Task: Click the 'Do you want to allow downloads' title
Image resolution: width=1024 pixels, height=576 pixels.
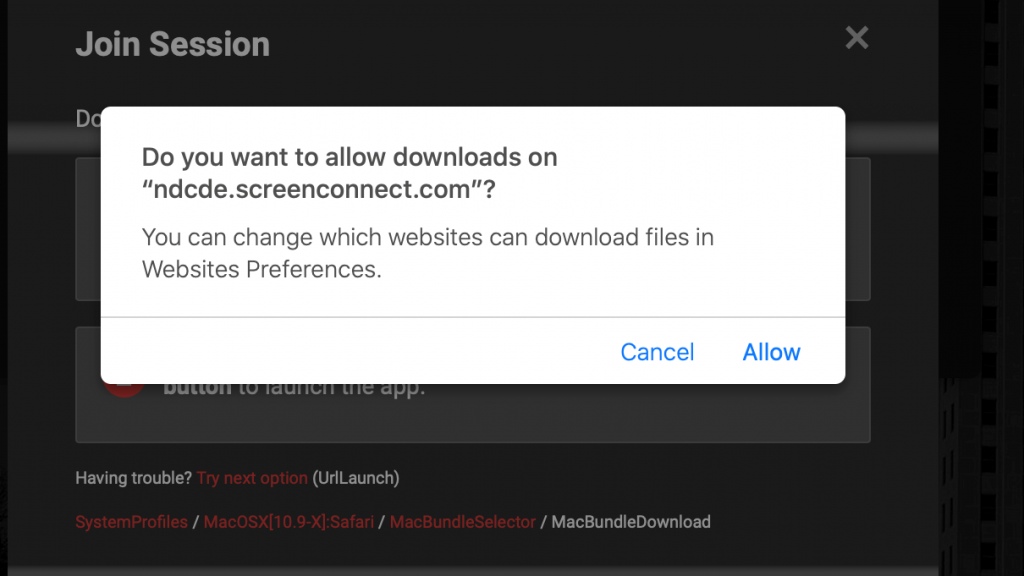Action: coord(349,157)
